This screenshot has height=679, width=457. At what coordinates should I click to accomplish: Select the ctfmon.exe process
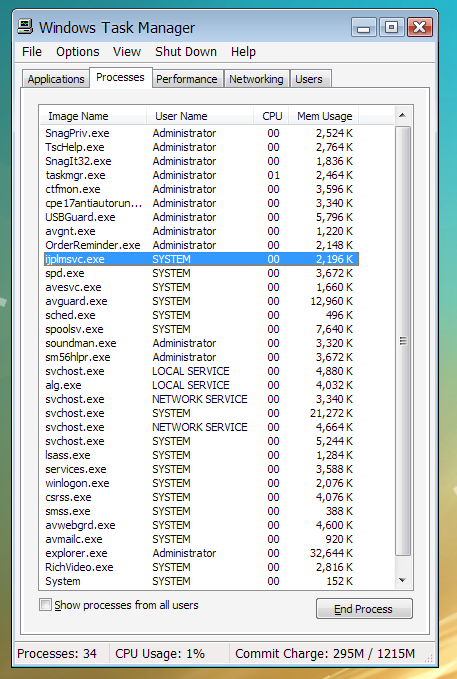[x=201, y=189]
